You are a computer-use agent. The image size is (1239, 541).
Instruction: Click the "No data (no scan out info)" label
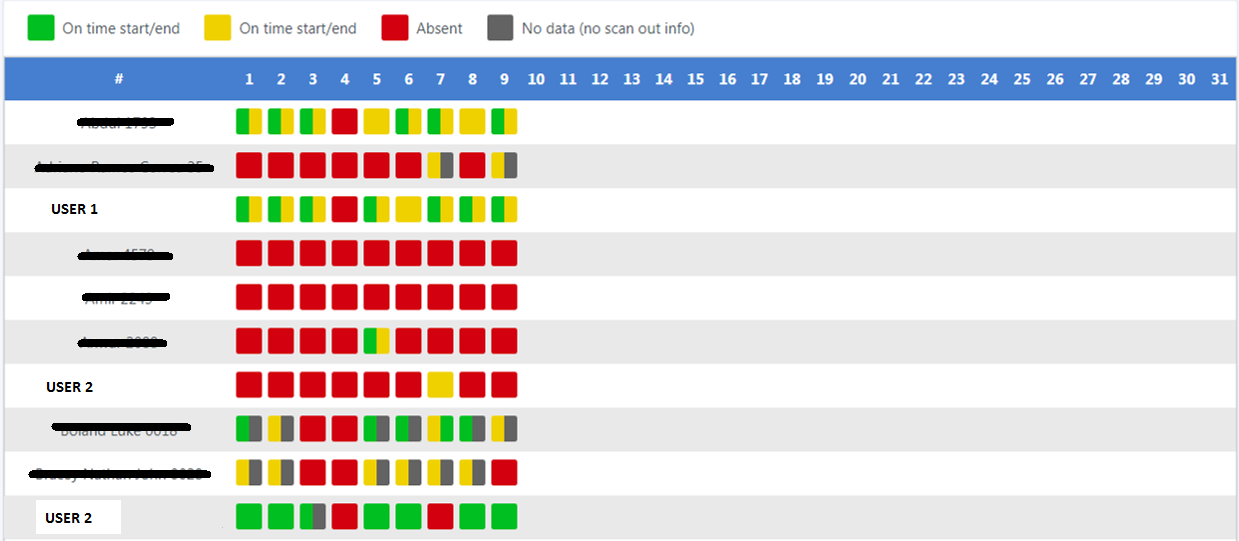(608, 28)
